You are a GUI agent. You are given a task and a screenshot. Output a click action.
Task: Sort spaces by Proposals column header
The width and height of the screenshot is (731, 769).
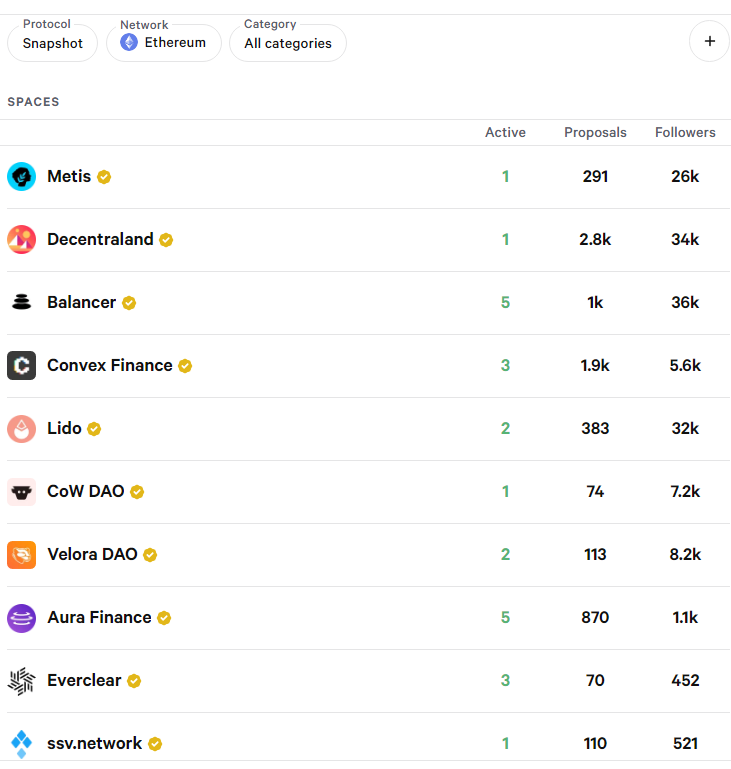[x=595, y=132]
